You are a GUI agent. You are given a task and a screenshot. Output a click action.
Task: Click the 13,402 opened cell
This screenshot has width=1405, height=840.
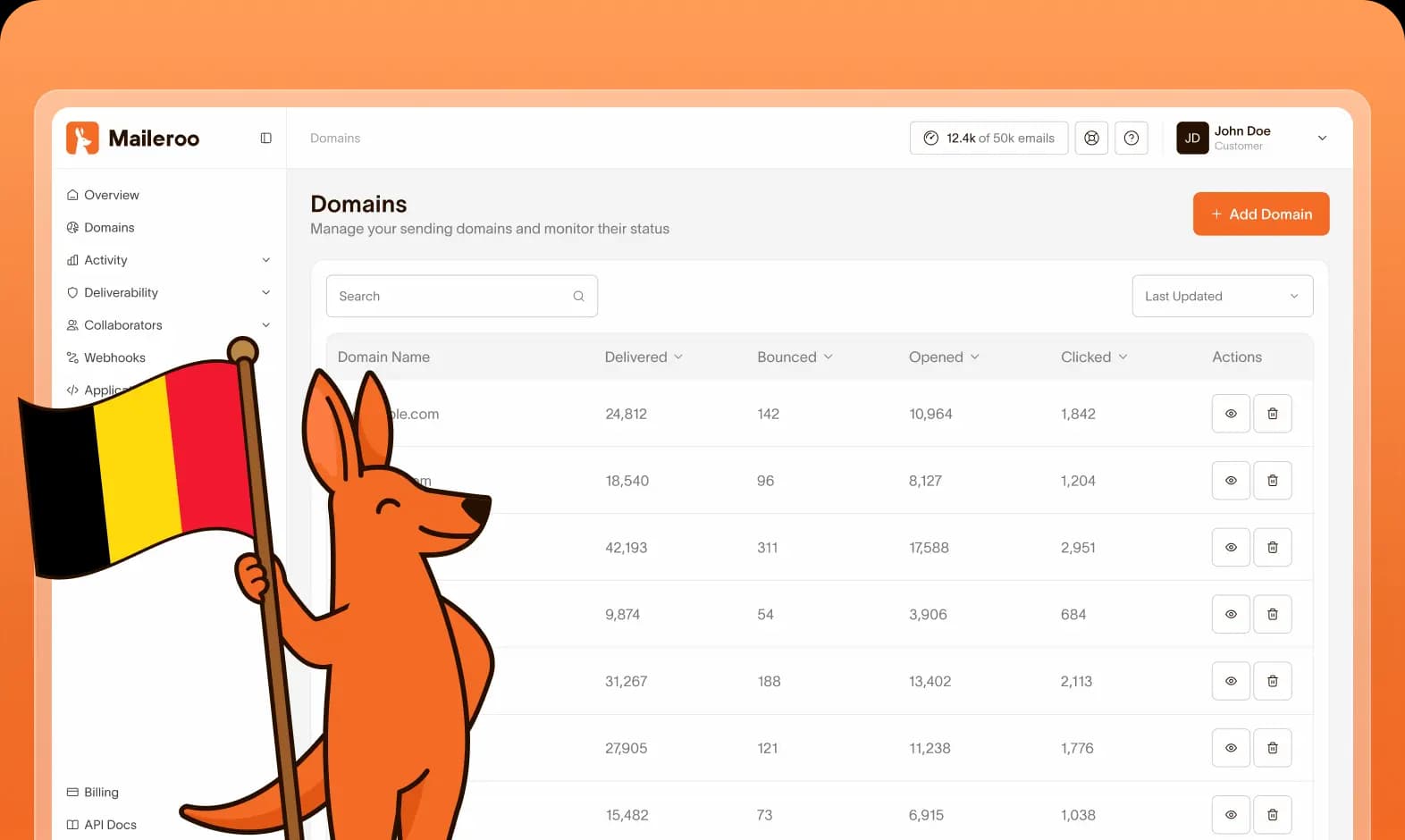coord(930,681)
